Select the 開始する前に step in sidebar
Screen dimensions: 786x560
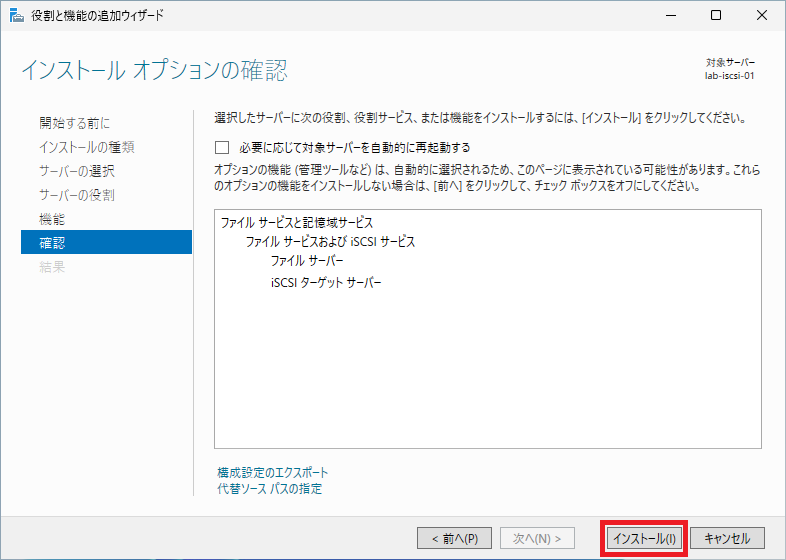pyautogui.click(x=75, y=123)
